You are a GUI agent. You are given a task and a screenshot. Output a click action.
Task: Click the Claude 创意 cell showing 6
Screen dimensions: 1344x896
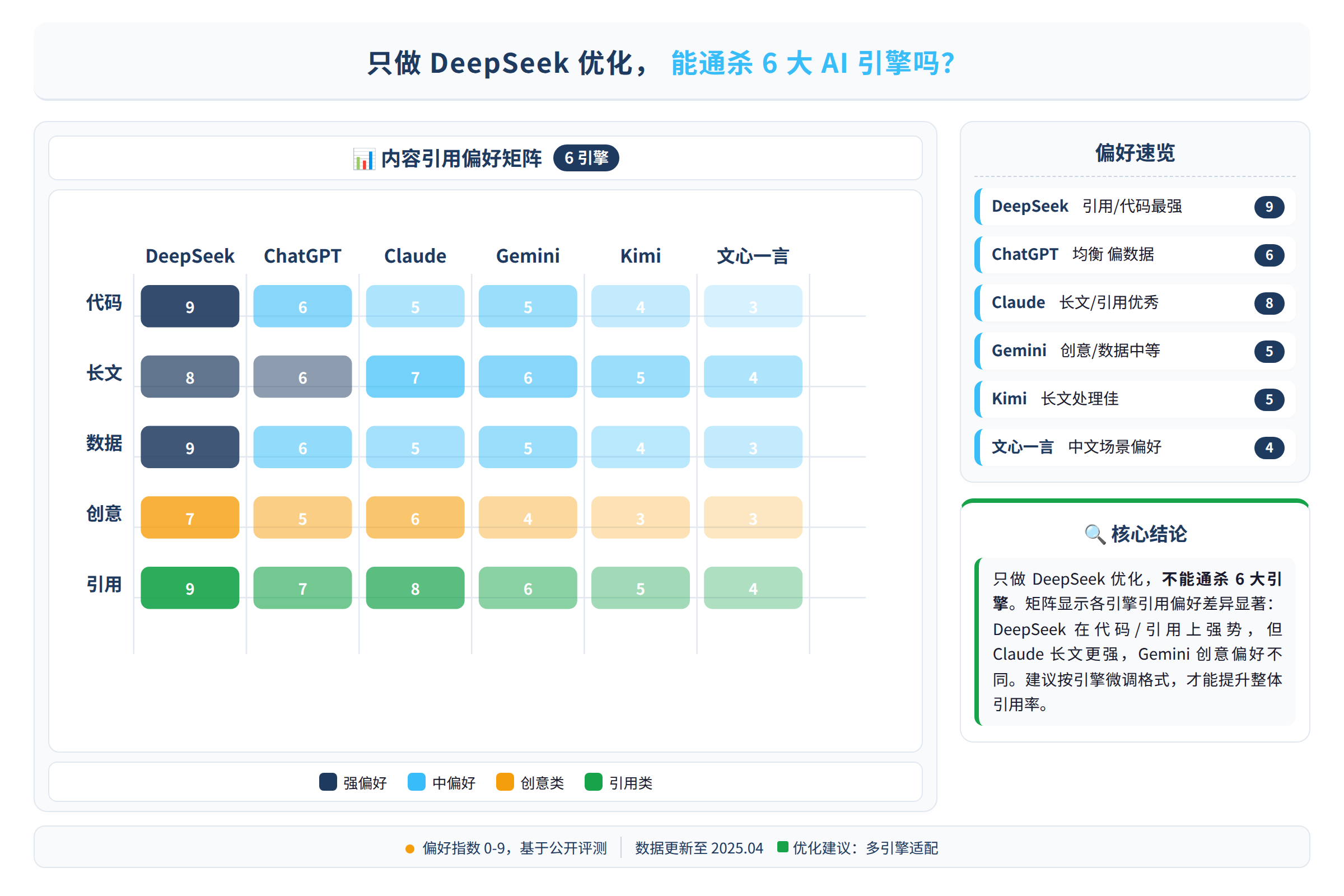click(x=415, y=517)
